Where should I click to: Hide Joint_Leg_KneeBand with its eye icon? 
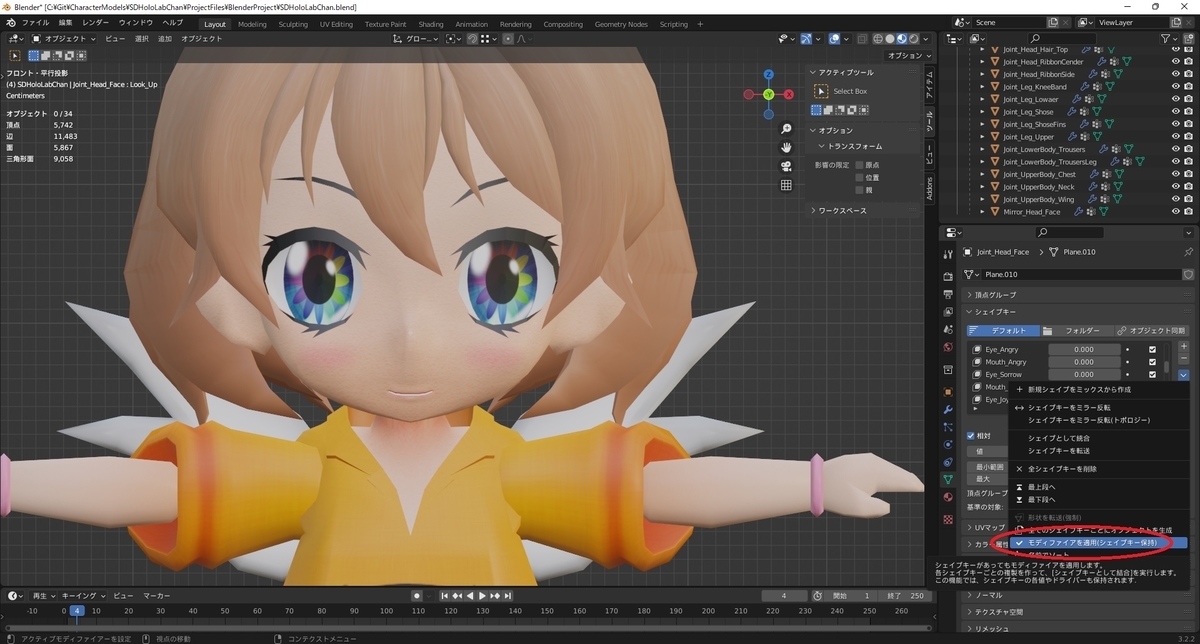pyautogui.click(x=1175, y=87)
